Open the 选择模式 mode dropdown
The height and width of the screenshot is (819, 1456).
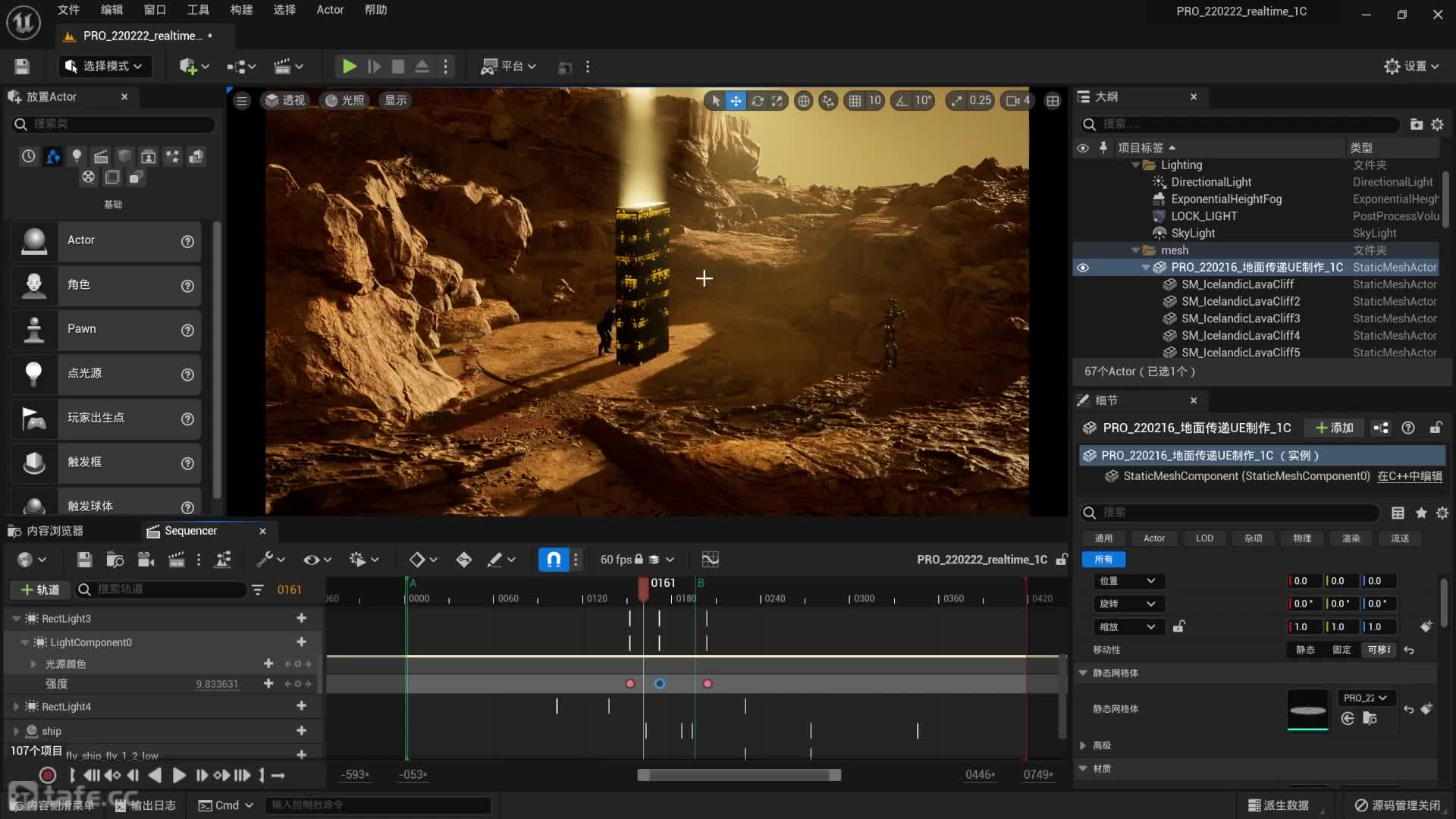(105, 67)
